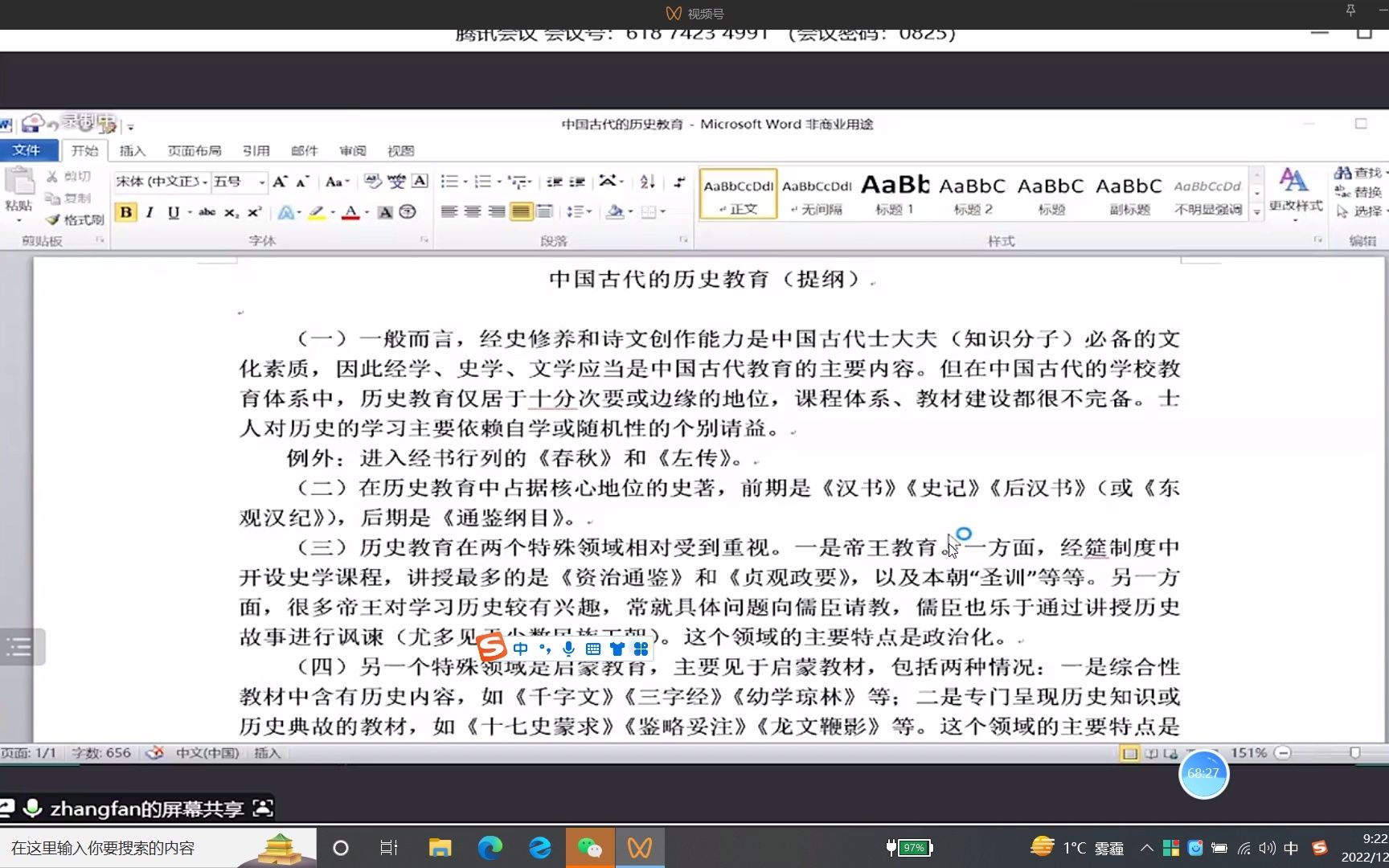Screen dimensions: 1389x868
Task: Align text left
Action: pyautogui.click(x=449, y=211)
